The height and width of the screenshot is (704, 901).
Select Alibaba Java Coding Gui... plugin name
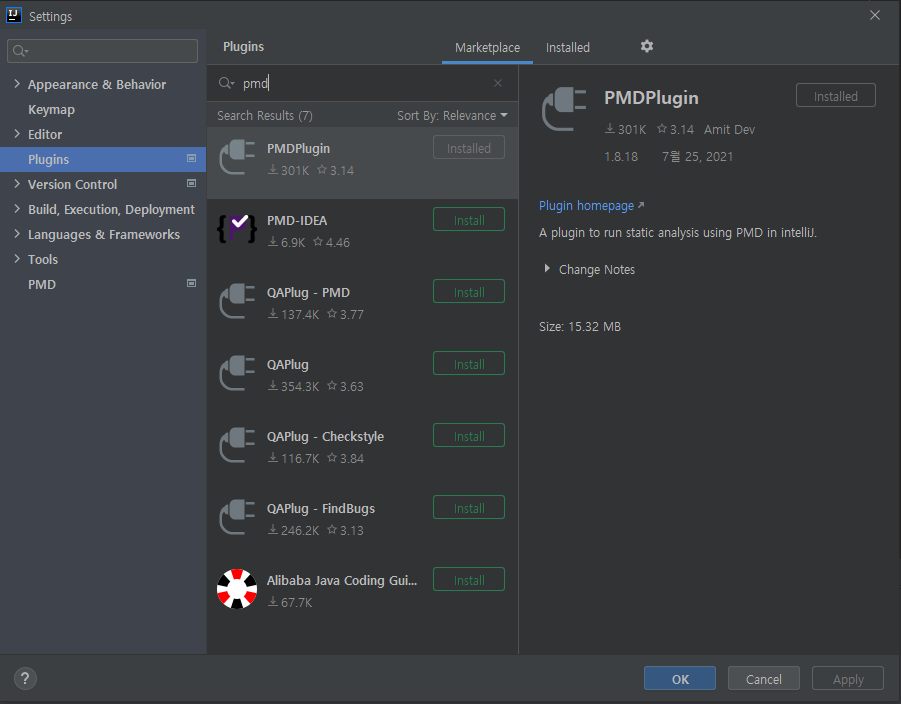pos(342,580)
